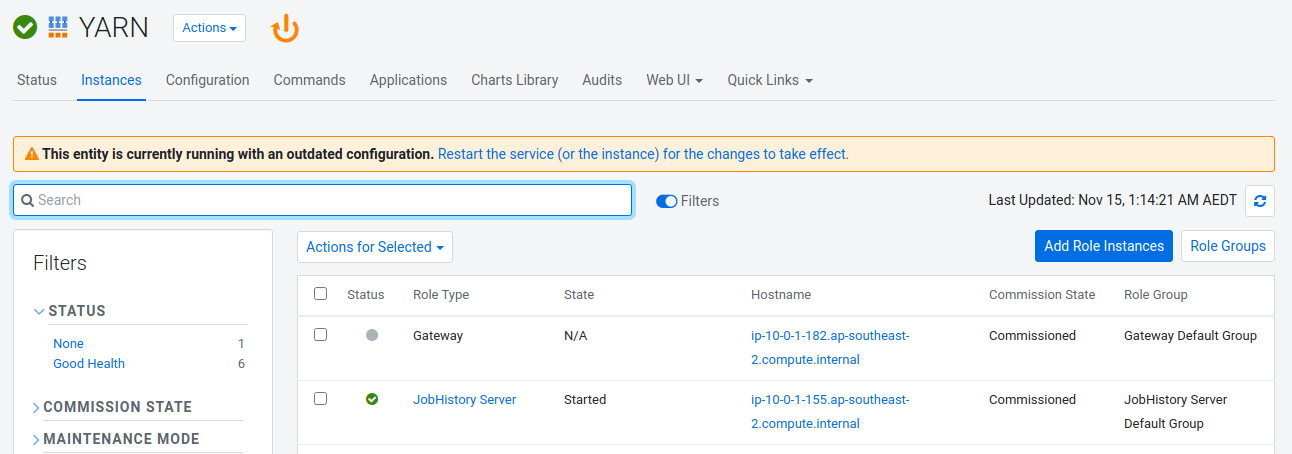The height and width of the screenshot is (454, 1292).
Task: Open the JobHistory Server role link
Action: click(x=464, y=400)
